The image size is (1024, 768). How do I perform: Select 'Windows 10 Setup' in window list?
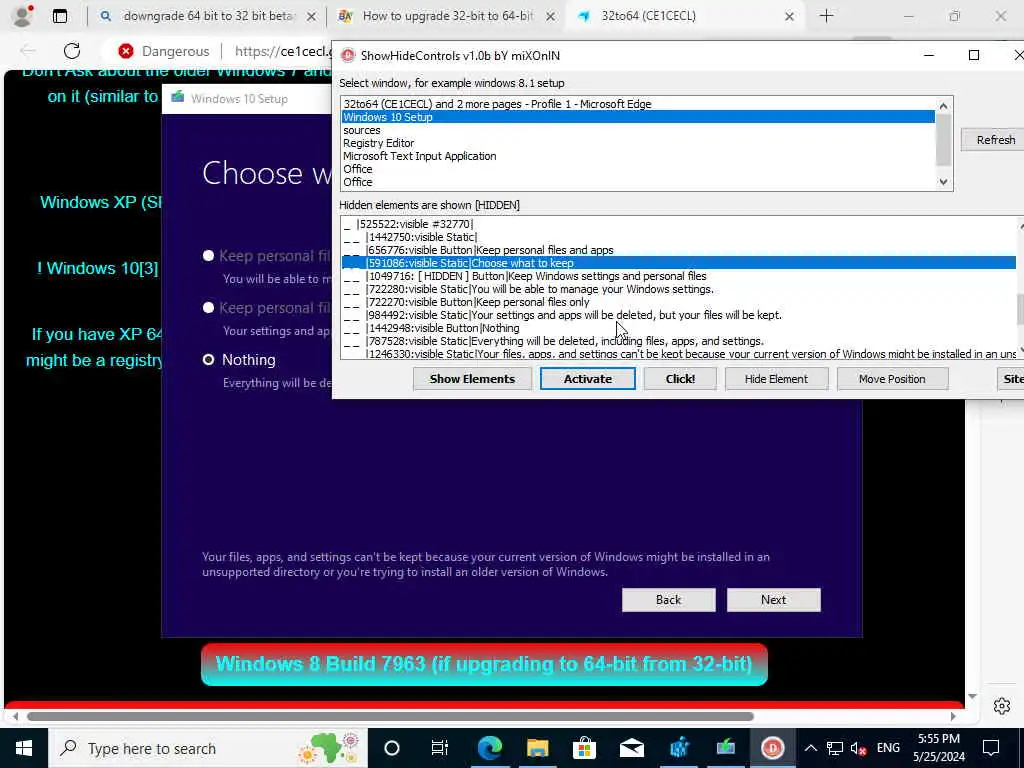(x=638, y=117)
